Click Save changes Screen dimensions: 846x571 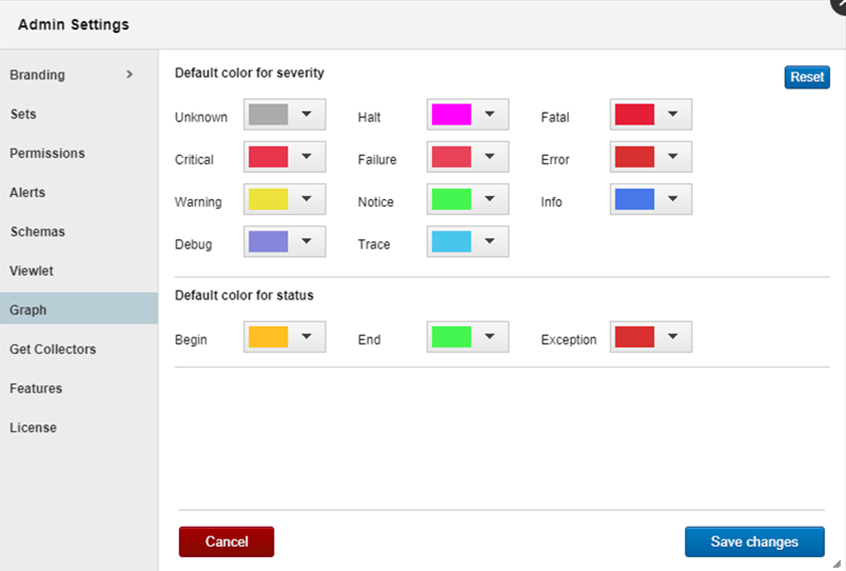(755, 542)
